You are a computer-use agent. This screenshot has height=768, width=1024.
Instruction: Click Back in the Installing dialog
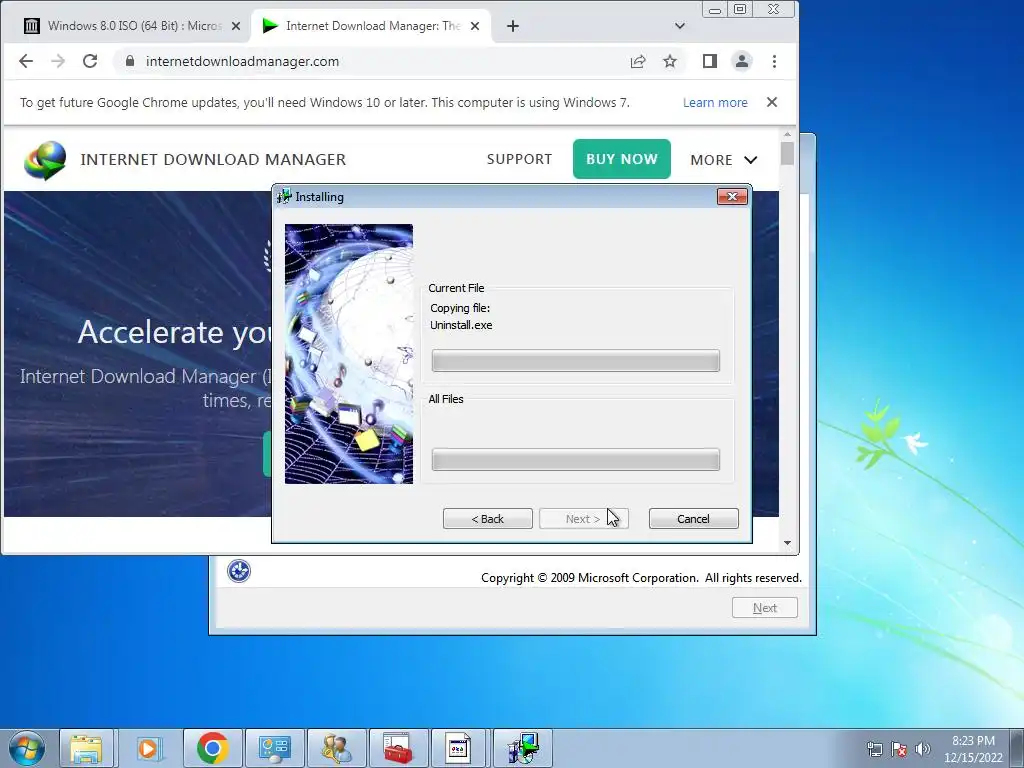point(488,519)
